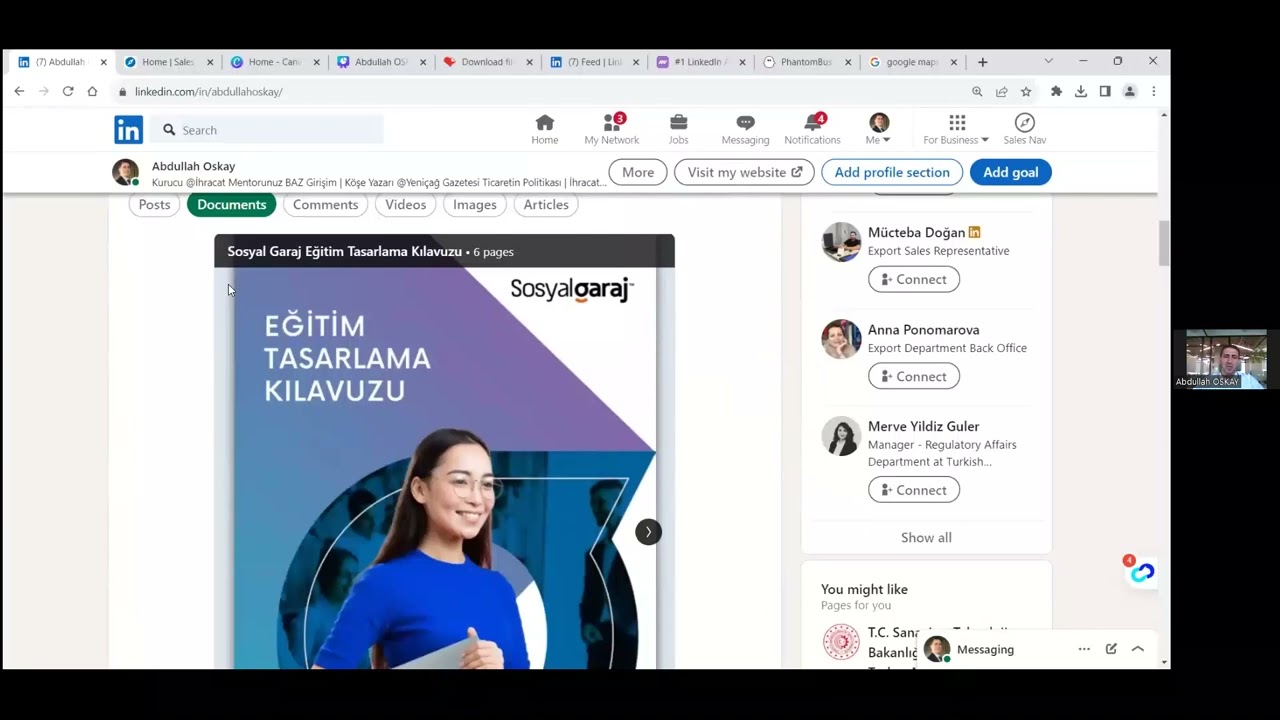1280x720 pixels.
Task: Click the share page icon
Action: (1001, 91)
